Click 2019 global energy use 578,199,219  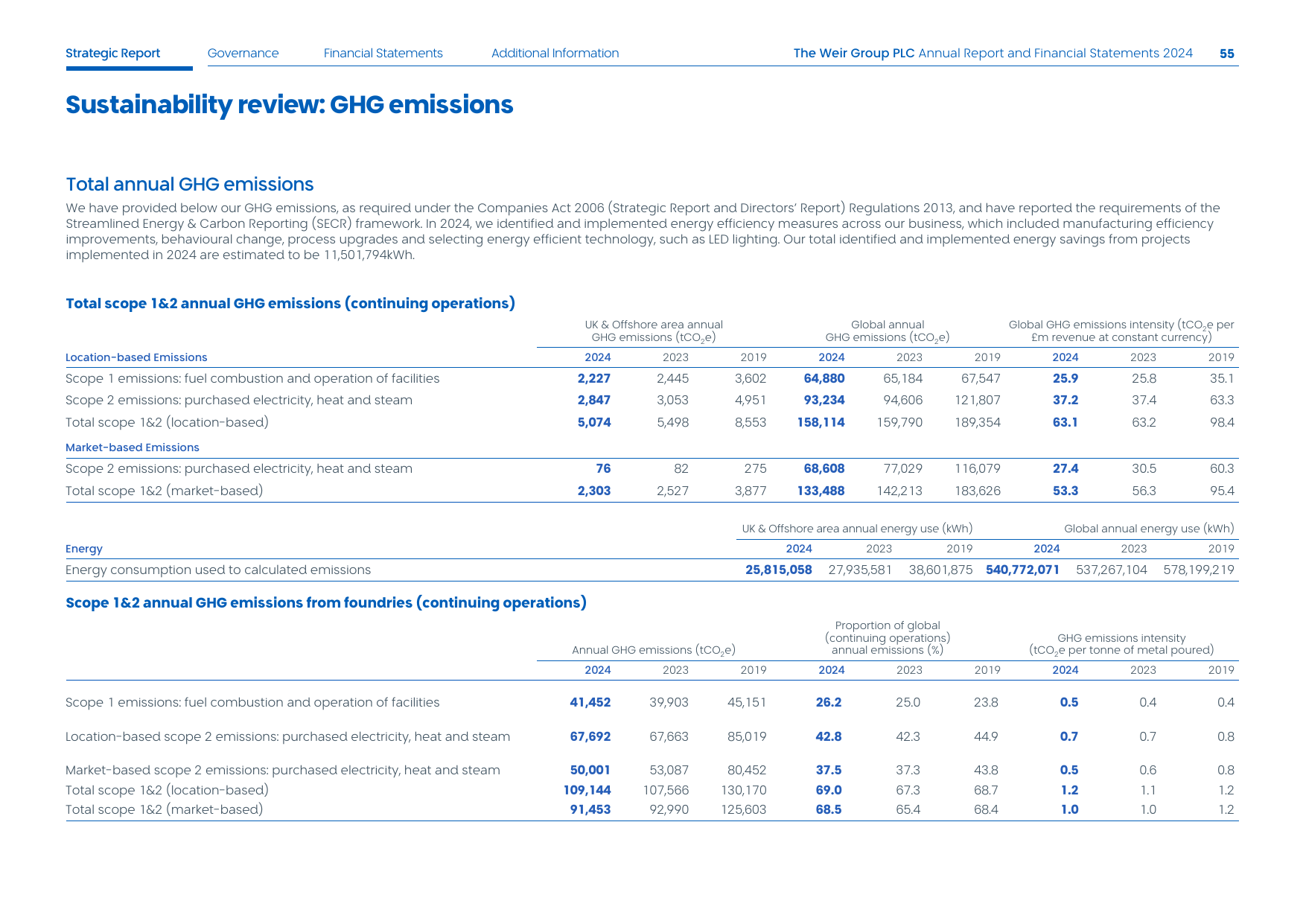(1199, 570)
